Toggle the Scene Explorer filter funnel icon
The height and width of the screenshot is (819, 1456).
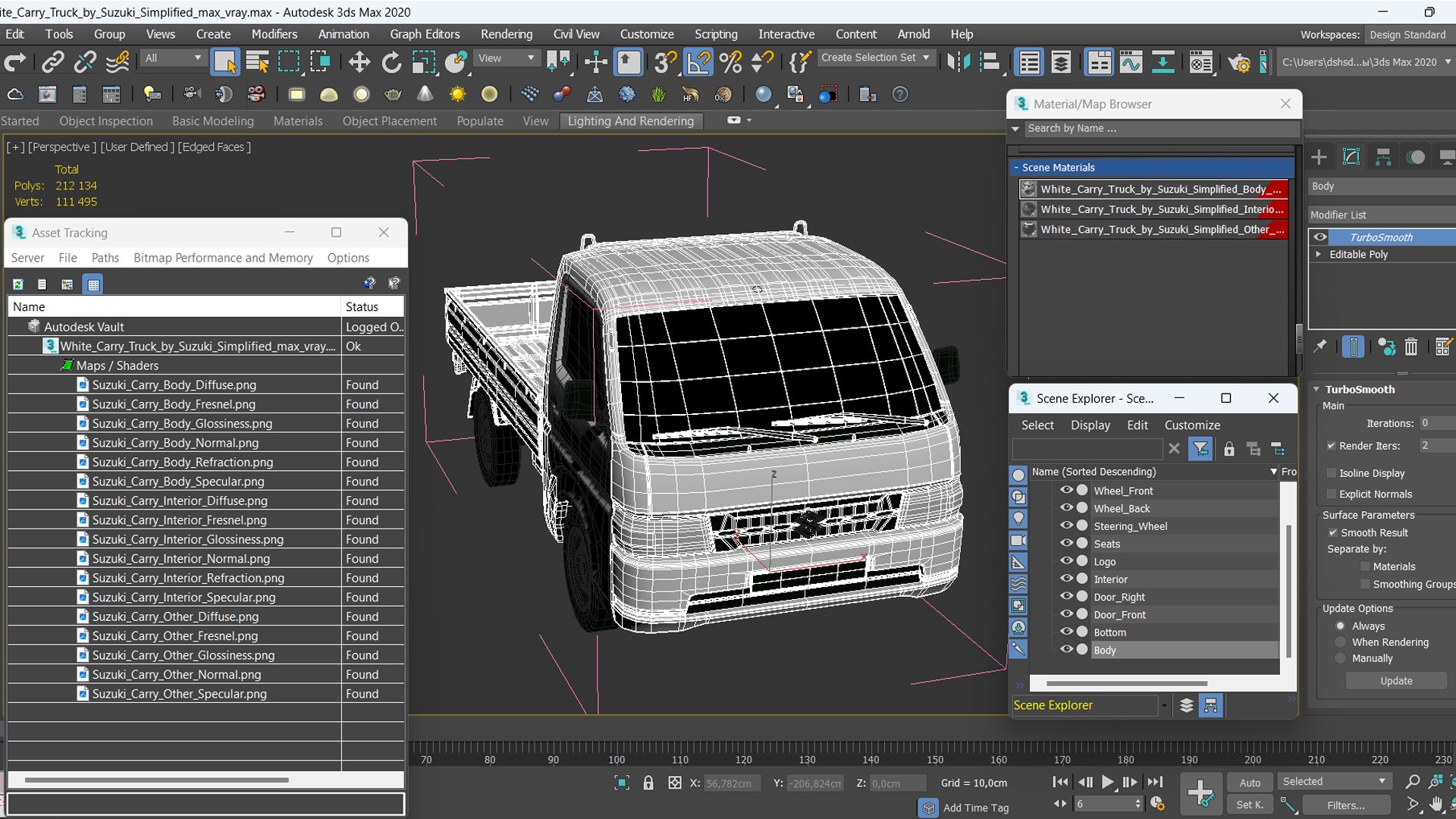pos(1200,449)
